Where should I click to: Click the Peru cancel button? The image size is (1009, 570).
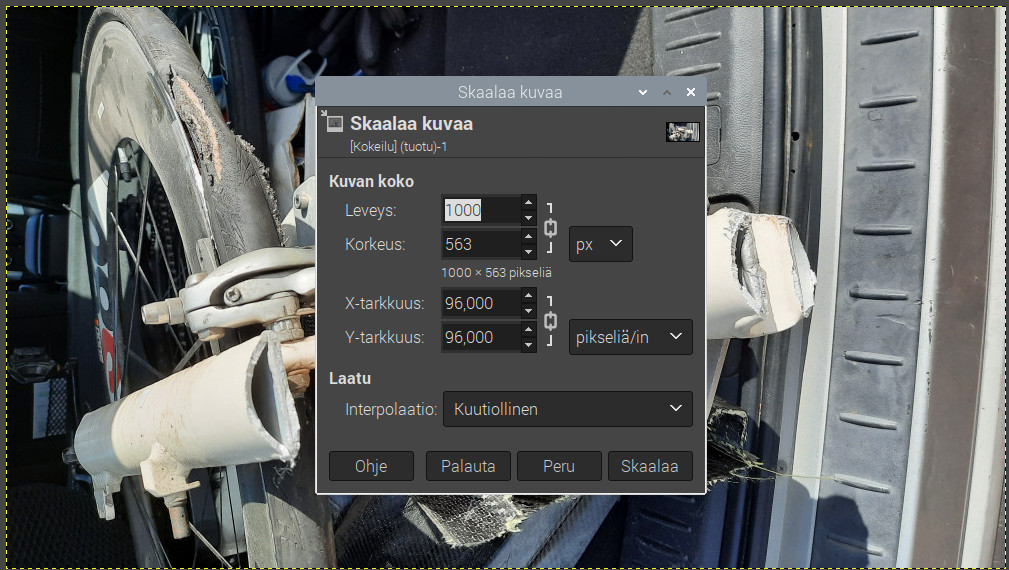click(559, 466)
